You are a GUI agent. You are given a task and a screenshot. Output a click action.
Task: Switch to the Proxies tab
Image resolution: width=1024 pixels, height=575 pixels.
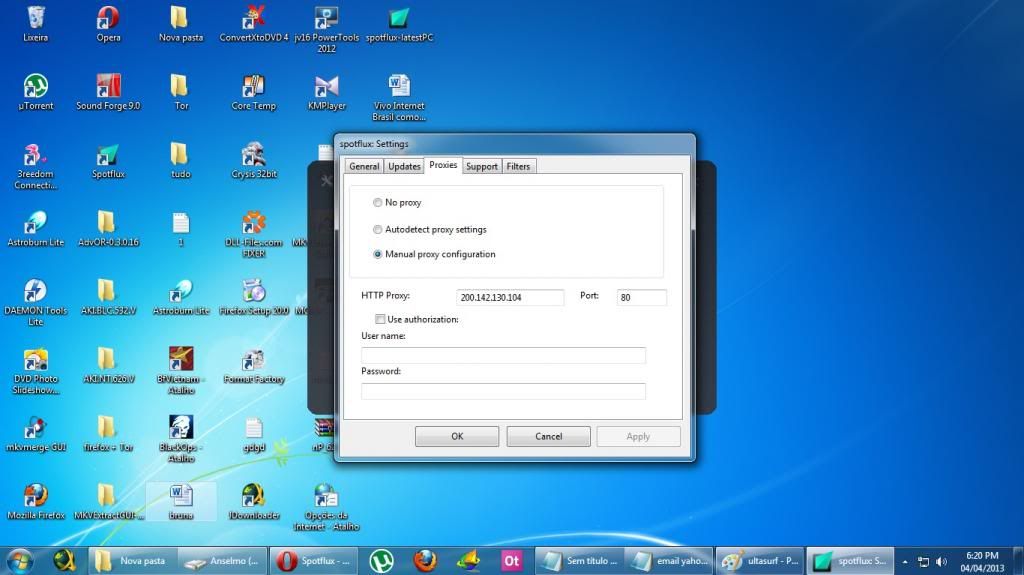point(443,165)
